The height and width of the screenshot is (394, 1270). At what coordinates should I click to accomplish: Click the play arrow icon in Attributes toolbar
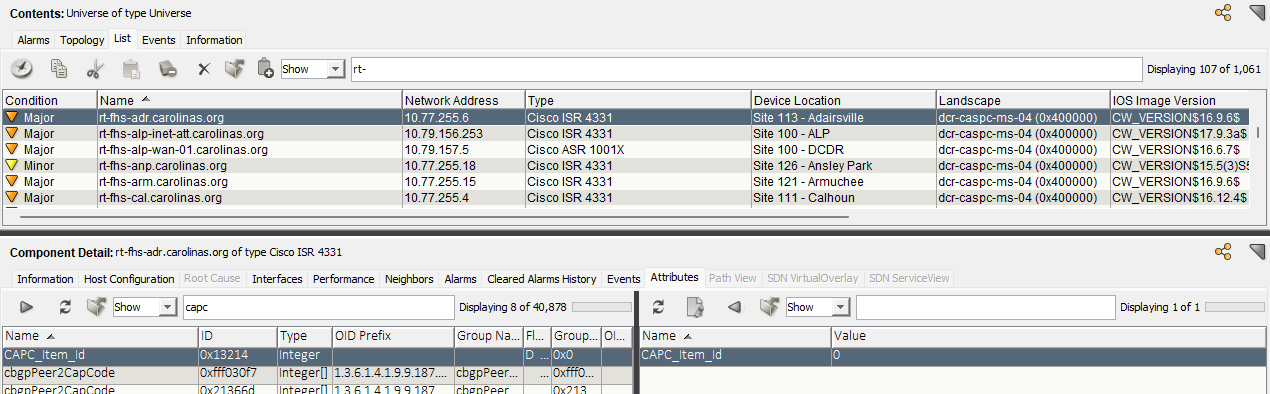coord(27,307)
